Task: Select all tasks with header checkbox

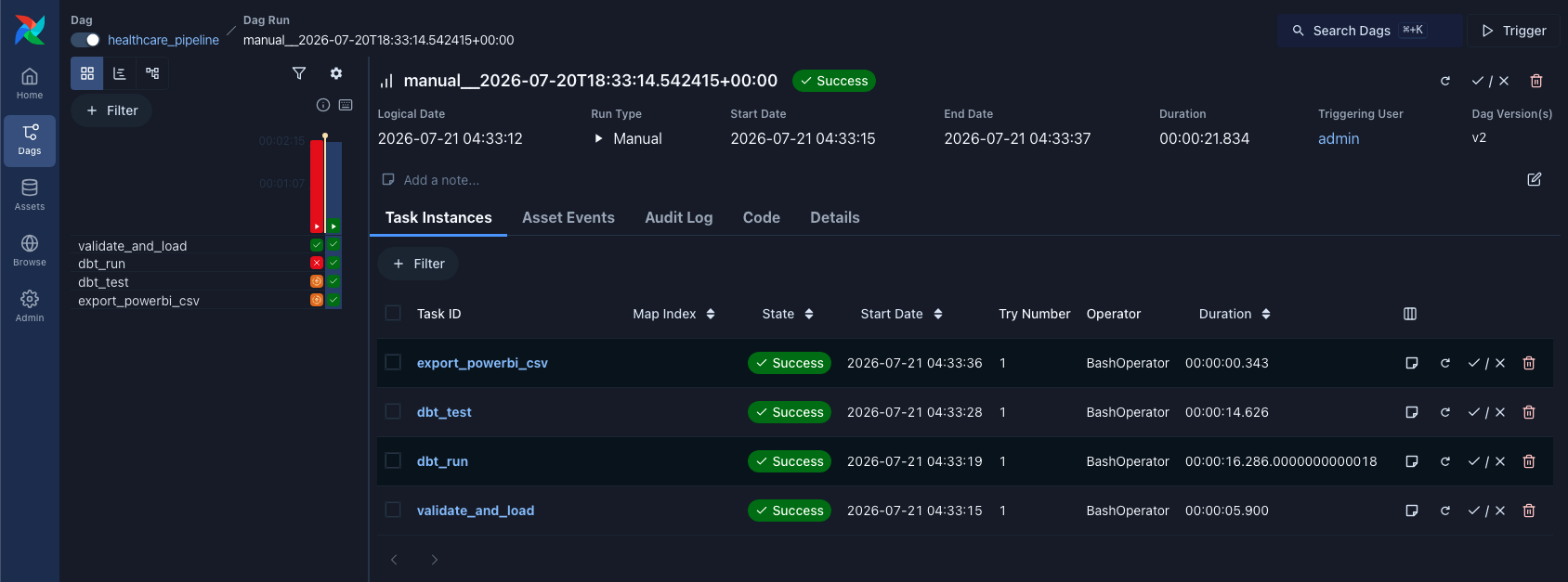Action: (393, 314)
